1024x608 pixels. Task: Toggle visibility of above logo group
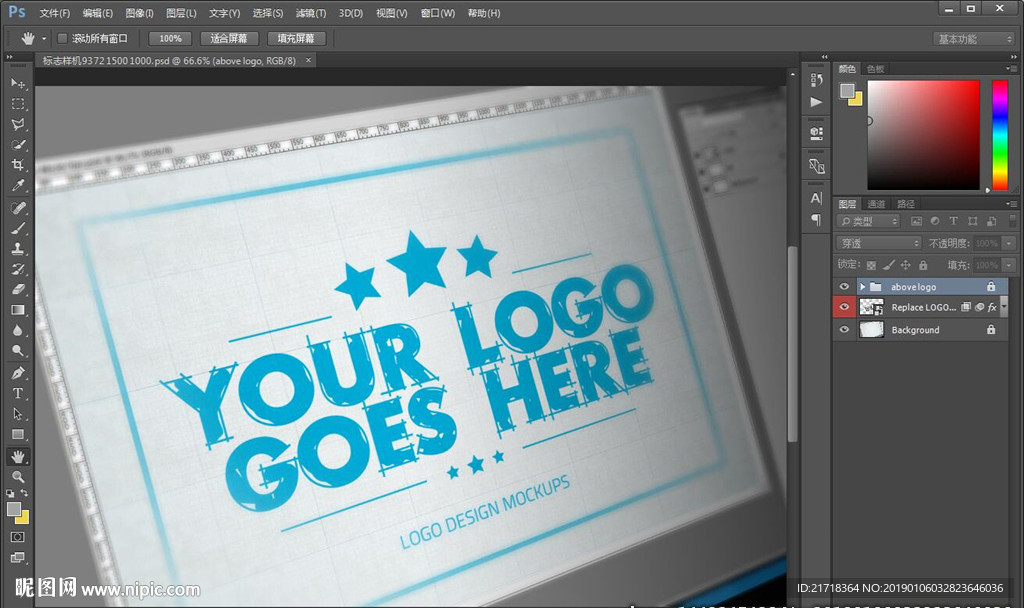[844, 287]
